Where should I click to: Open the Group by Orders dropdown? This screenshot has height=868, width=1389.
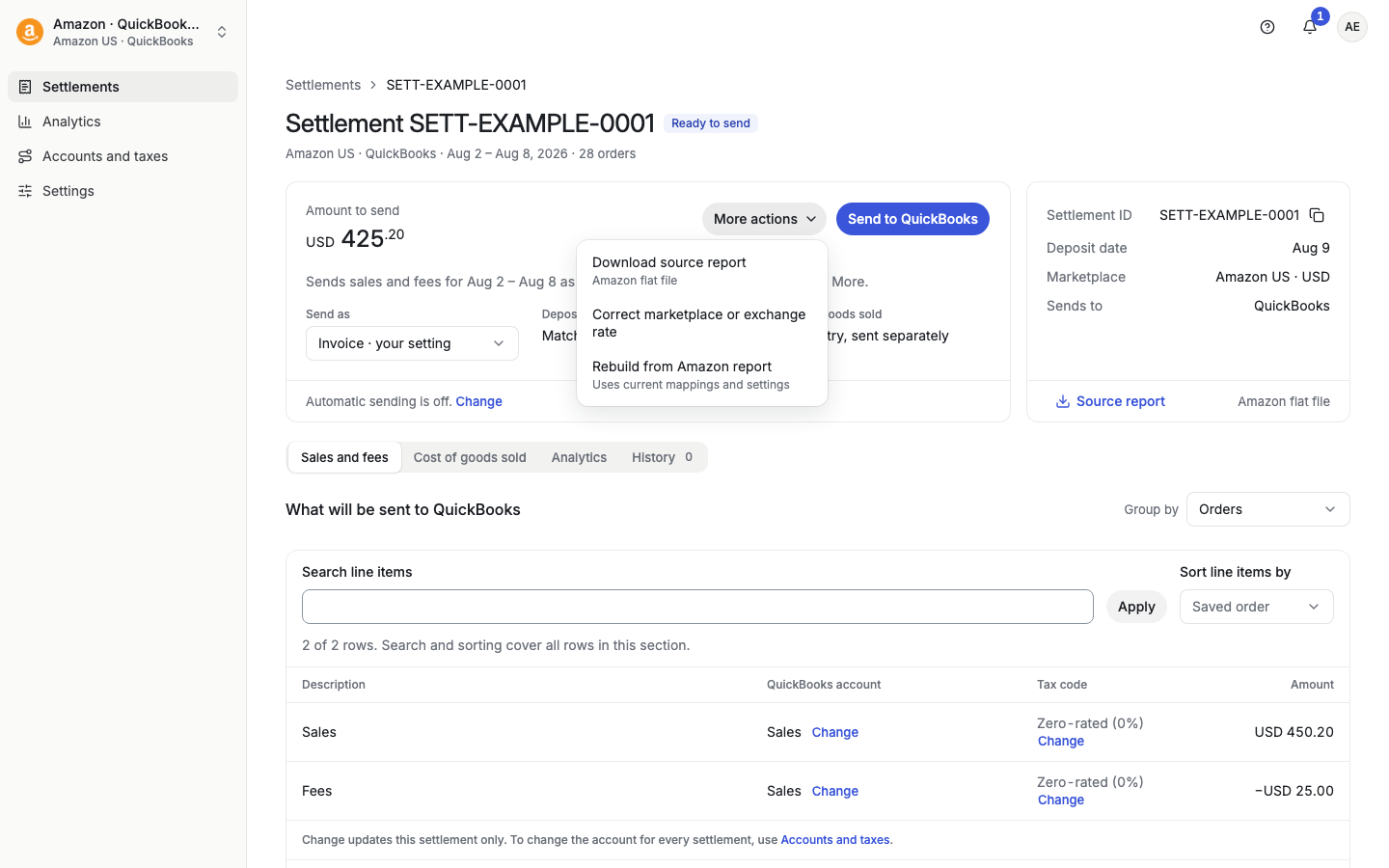click(x=1267, y=509)
